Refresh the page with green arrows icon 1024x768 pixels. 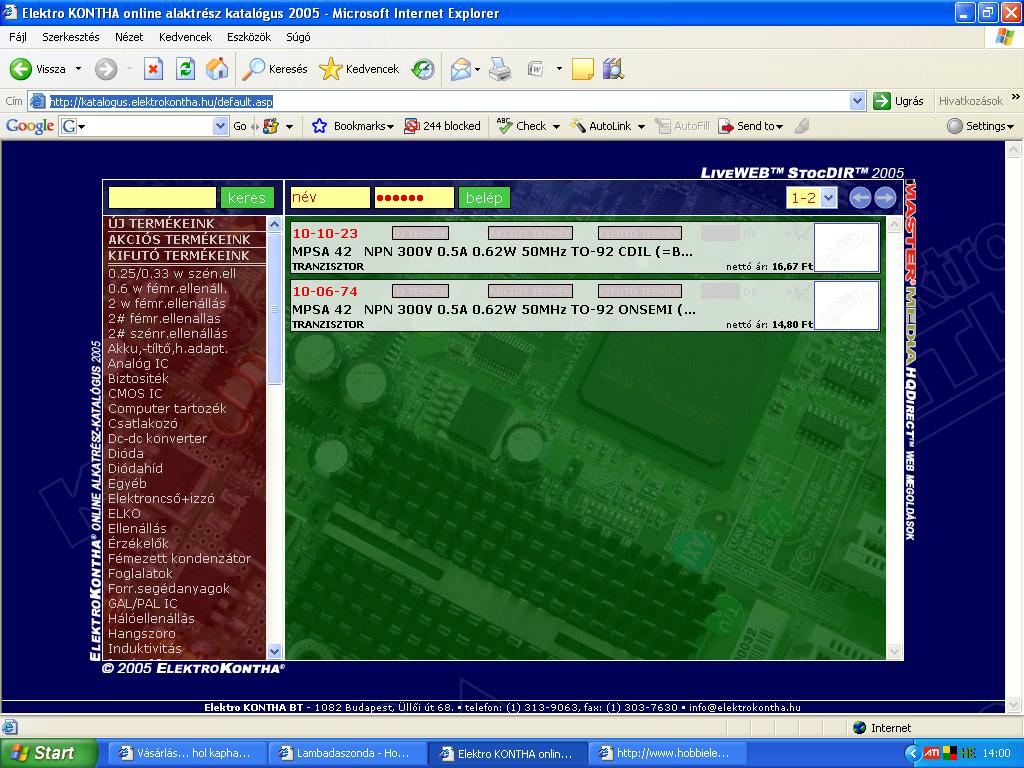point(185,69)
